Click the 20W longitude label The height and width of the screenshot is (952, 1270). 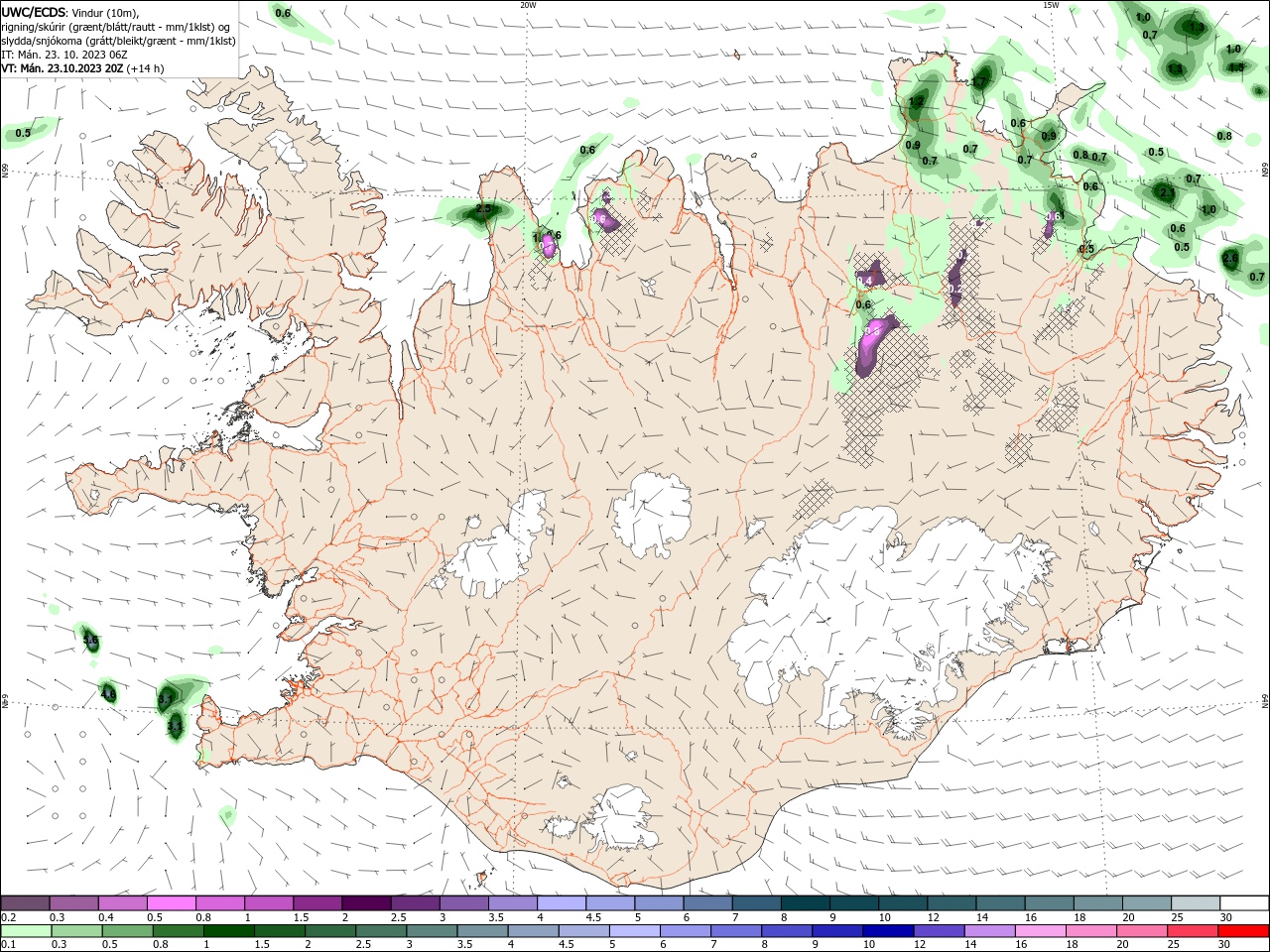[x=528, y=5]
